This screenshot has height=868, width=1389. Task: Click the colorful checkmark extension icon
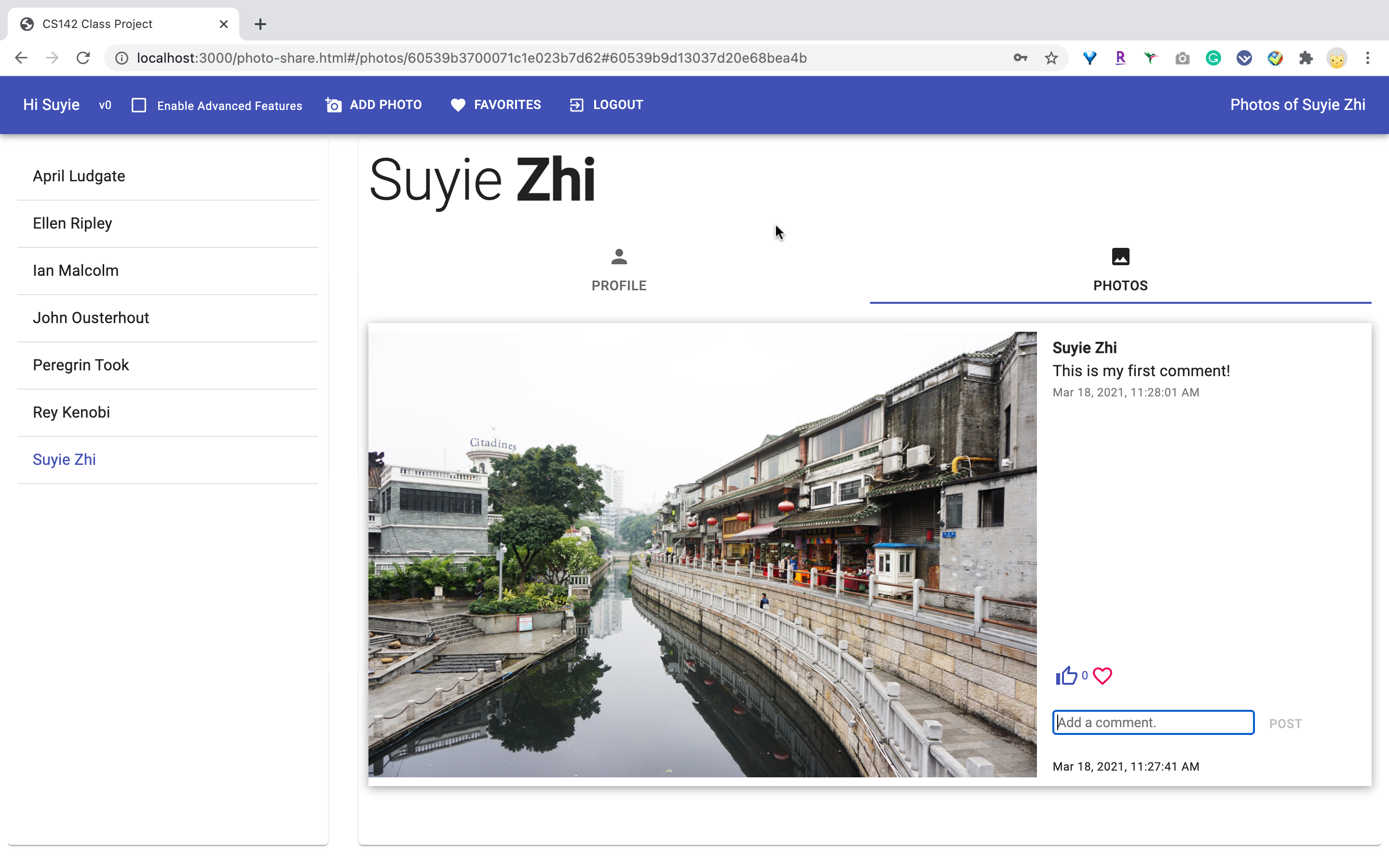click(1275, 58)
